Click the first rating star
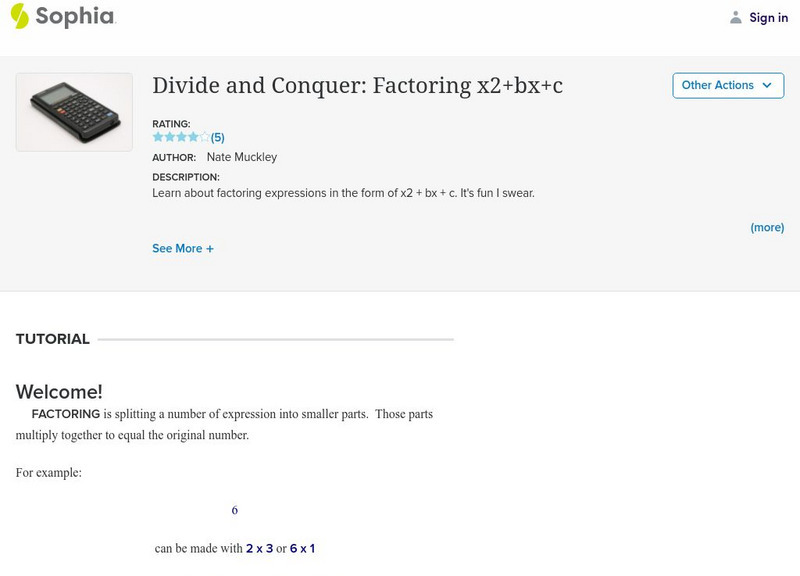800x576 pixels. (158, 137)
